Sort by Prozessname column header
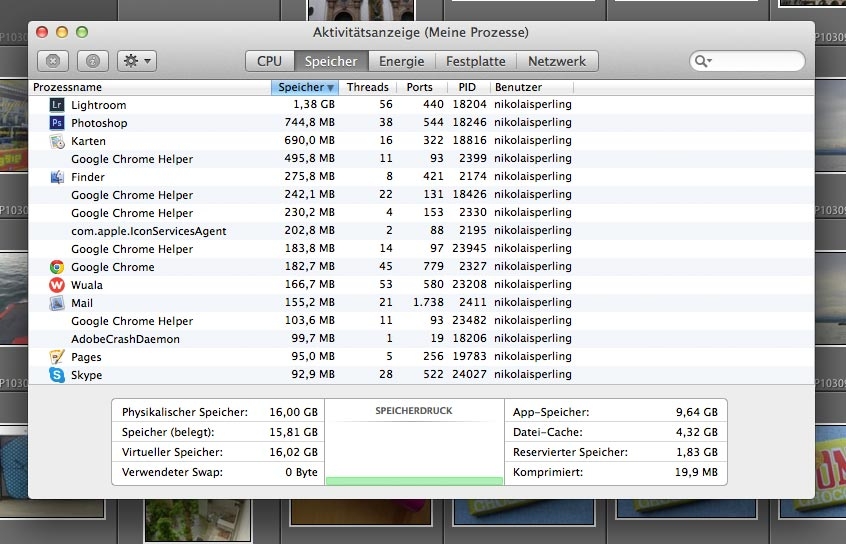 click(x=150, y=87)
